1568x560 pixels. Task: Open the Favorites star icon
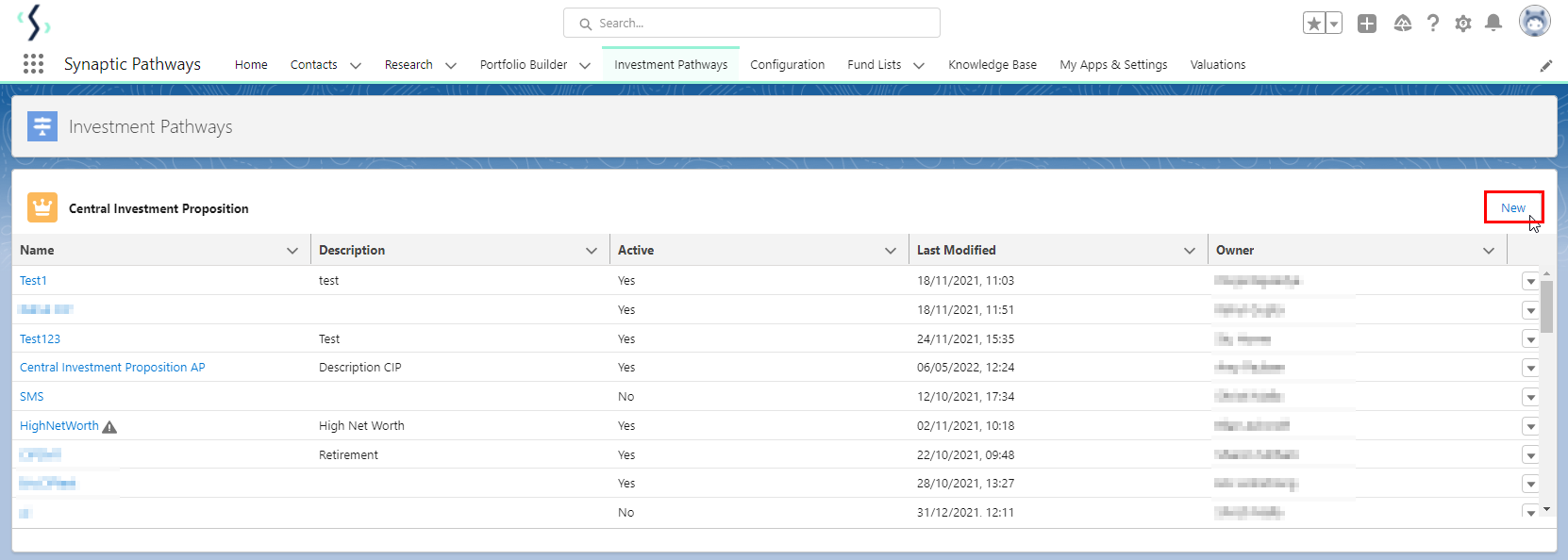(1314, 24)
